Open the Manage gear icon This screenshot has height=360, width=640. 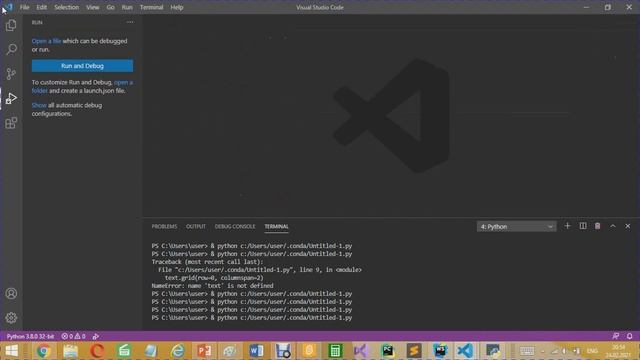click(x=11, y=318)
